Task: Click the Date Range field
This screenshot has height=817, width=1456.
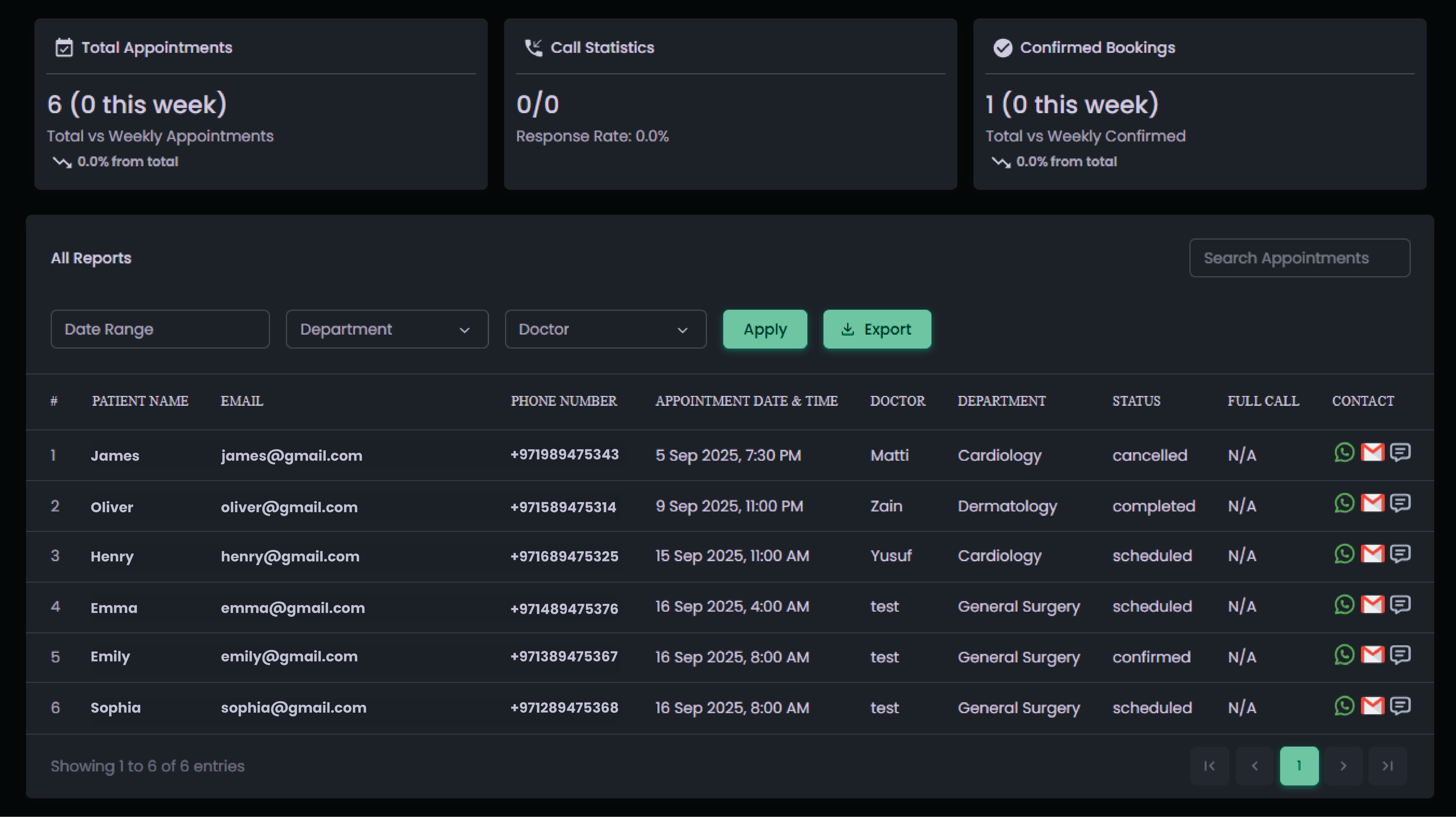Action: tap(160, 329)
